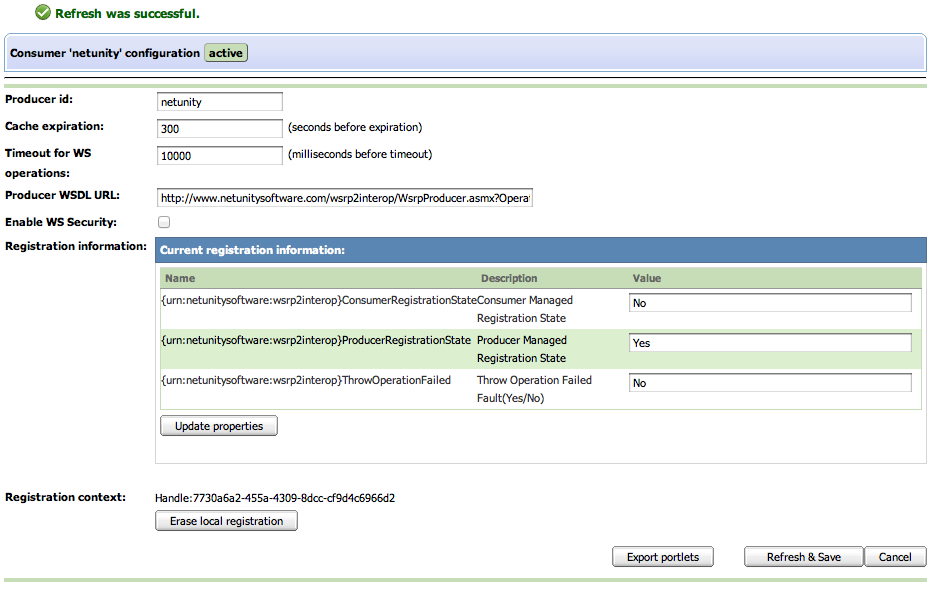Click the registration handle text
This screenshot has width=933, height=589.
tap(275, 498)
